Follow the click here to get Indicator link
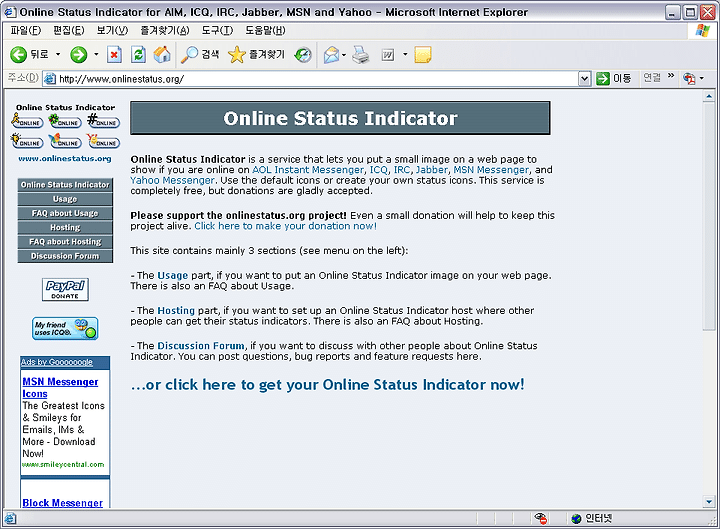The image size is (720, 529). pyautogui.click(x=327, y=385)
